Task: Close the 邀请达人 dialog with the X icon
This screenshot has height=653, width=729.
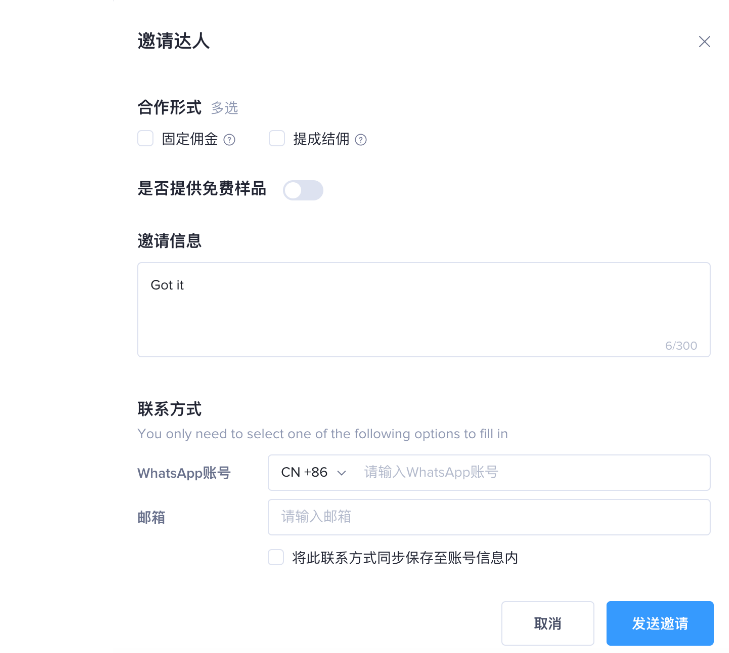Action: point(704,42)
